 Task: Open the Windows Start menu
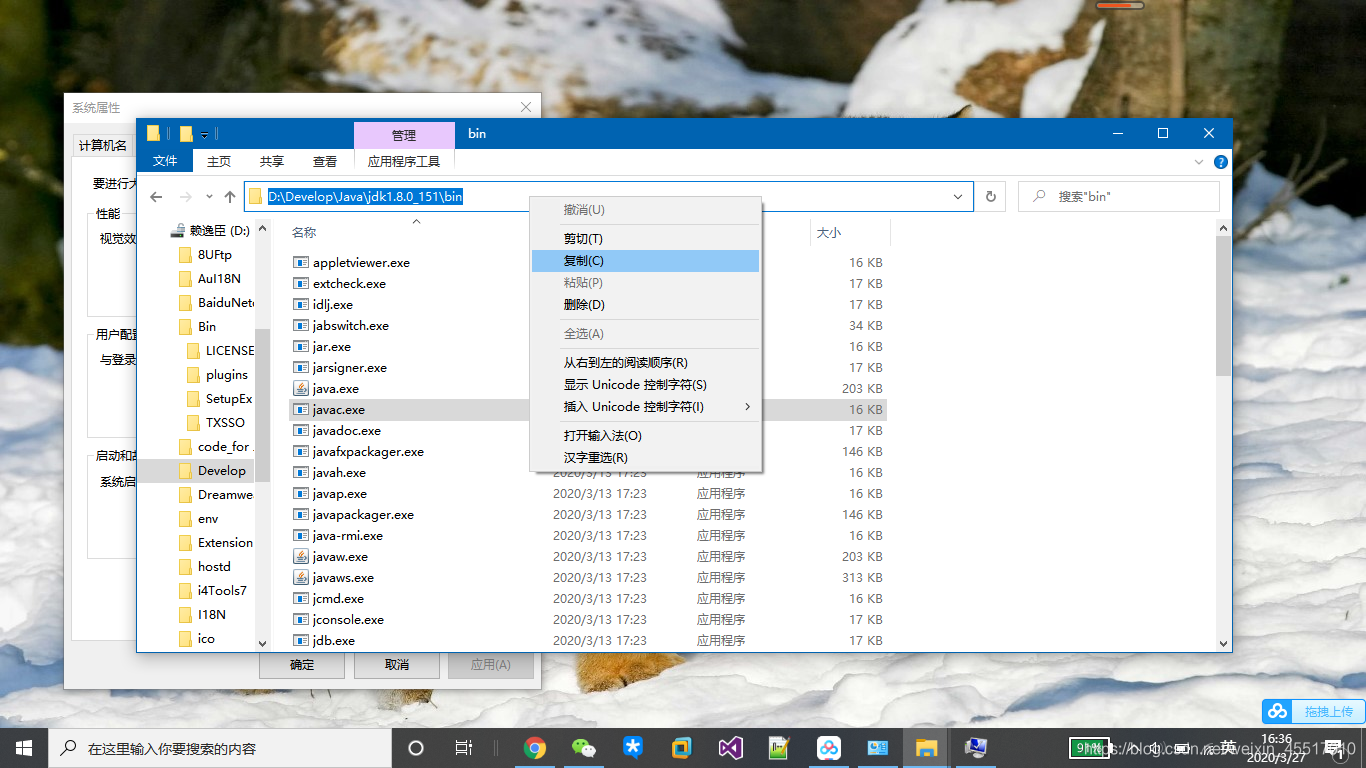[x=24, y=748]
